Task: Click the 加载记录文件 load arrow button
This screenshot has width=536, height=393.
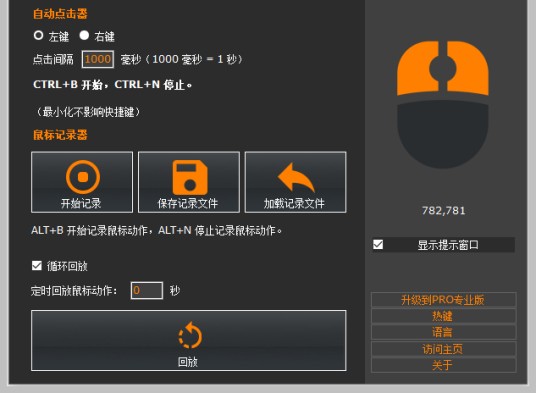Action: pyautogui.click(x=295, y=182)
